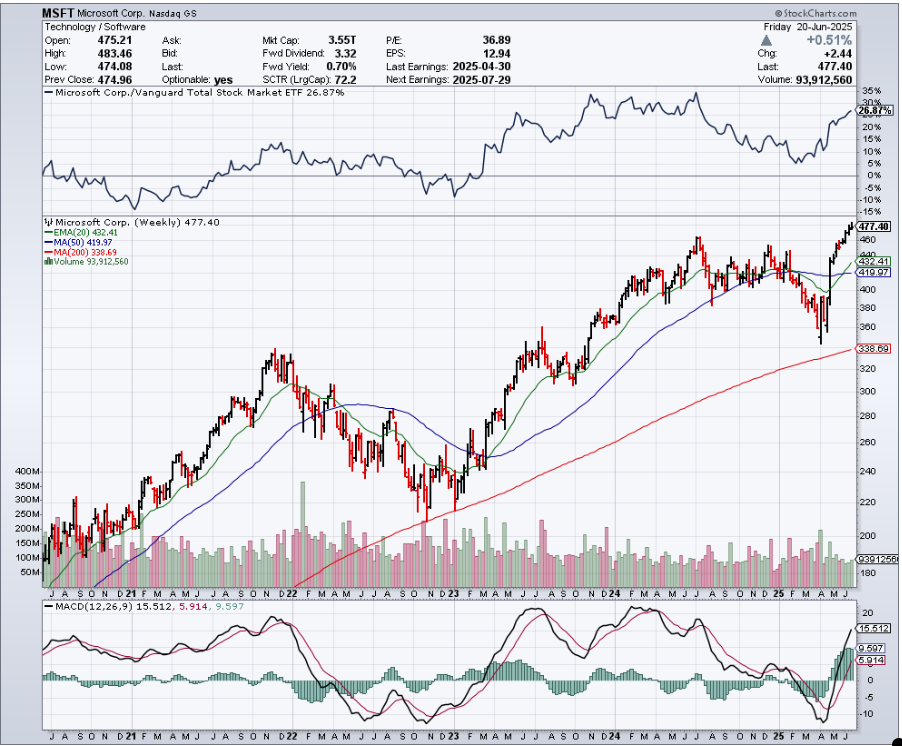The image size is (902, 746).
Task: Click the 477.40 price tag on the right axis
Action: tap(874, 227)
